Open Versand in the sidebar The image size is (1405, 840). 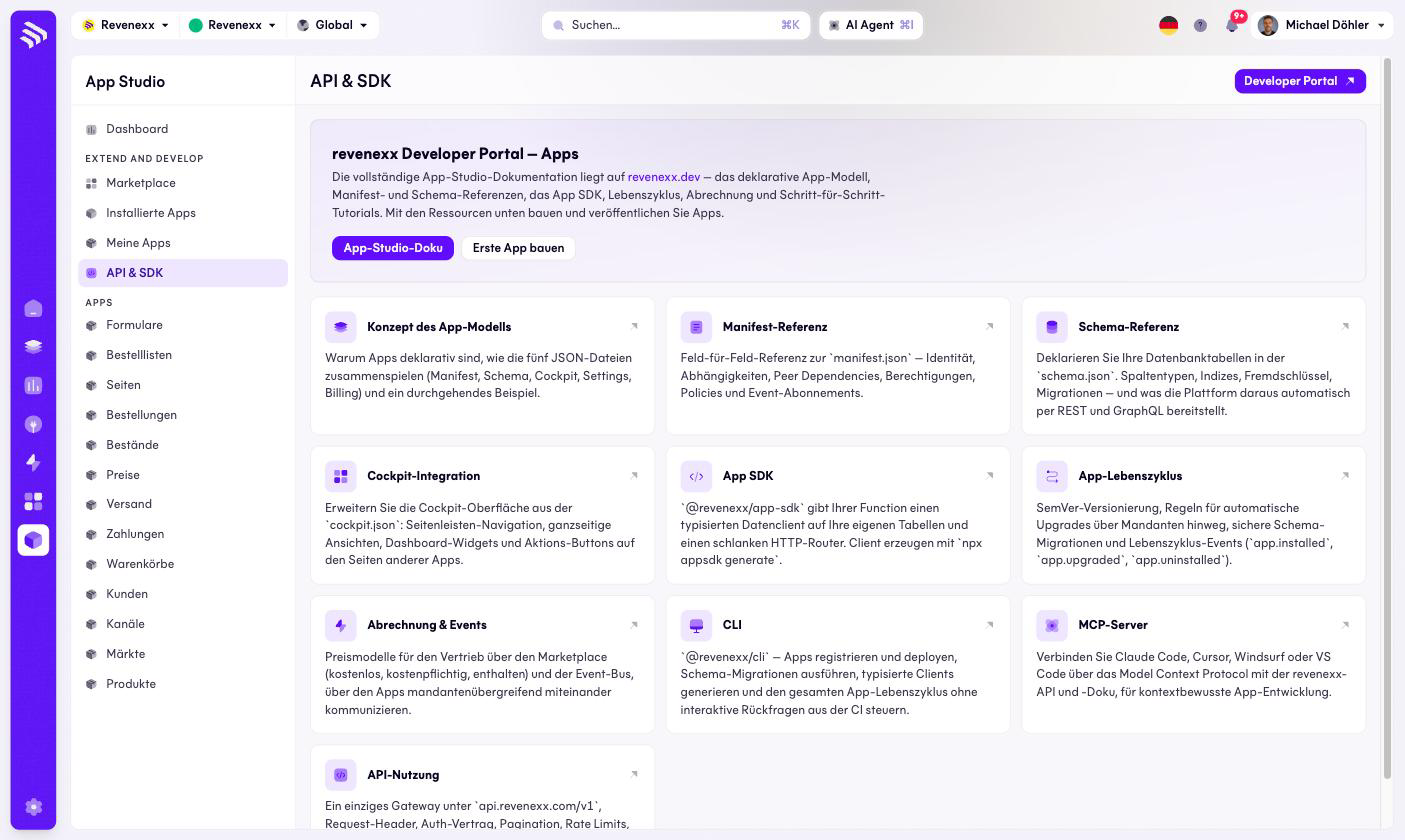pyautogui.click(x=183, y=504)
